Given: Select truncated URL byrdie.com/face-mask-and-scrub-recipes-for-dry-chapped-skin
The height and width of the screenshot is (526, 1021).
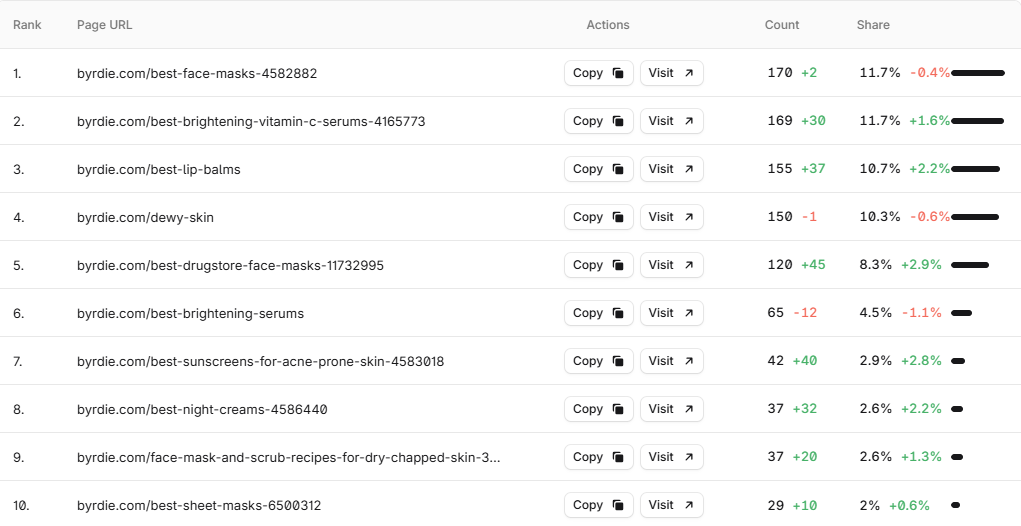Looking at the screenshot, I should 288,458.
